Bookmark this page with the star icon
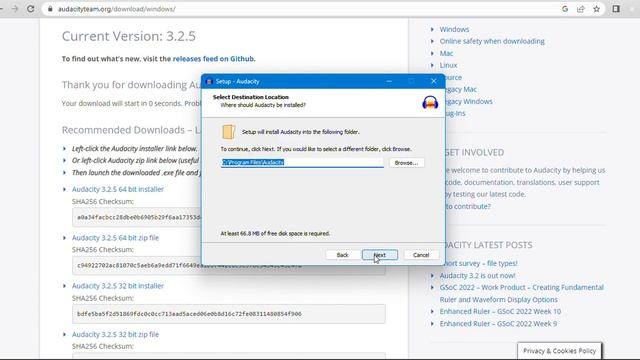 point(596,9)
